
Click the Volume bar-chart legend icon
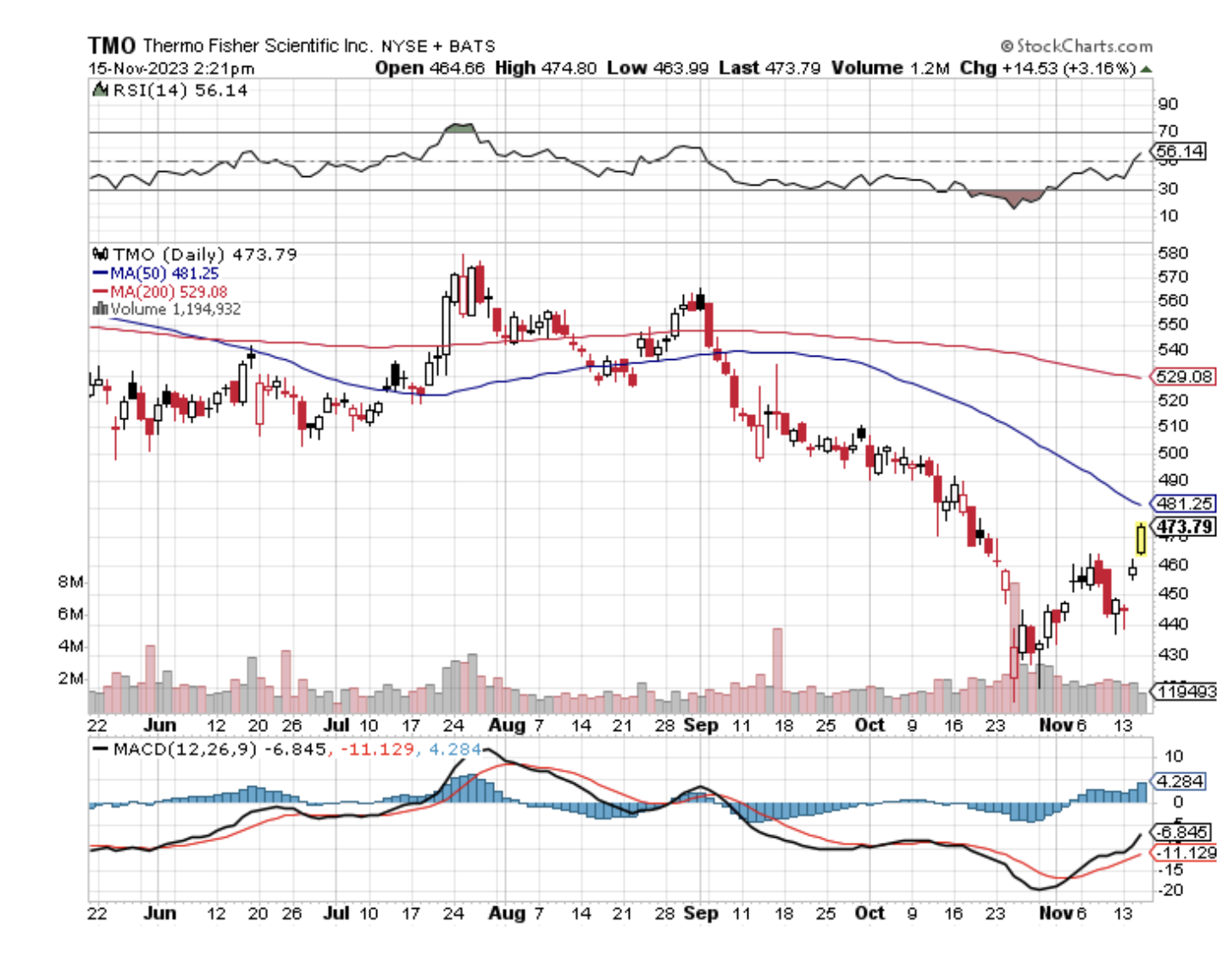click(x=100, y=309)
